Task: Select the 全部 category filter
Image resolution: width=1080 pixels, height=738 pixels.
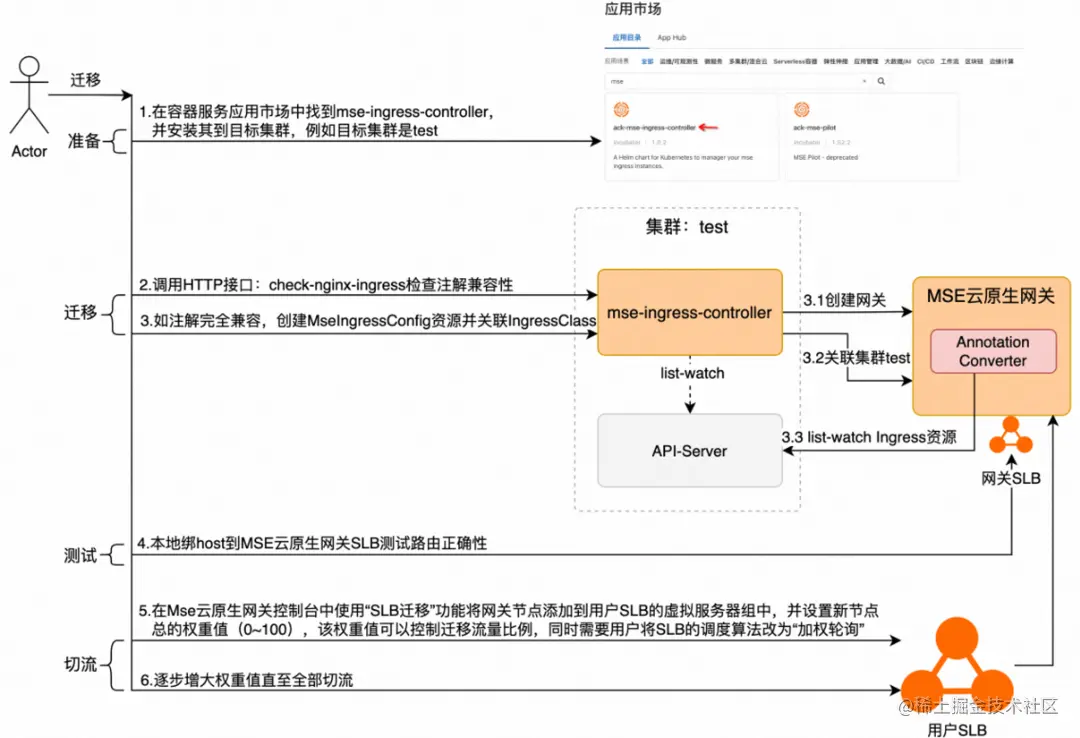Action: (647, 61)
